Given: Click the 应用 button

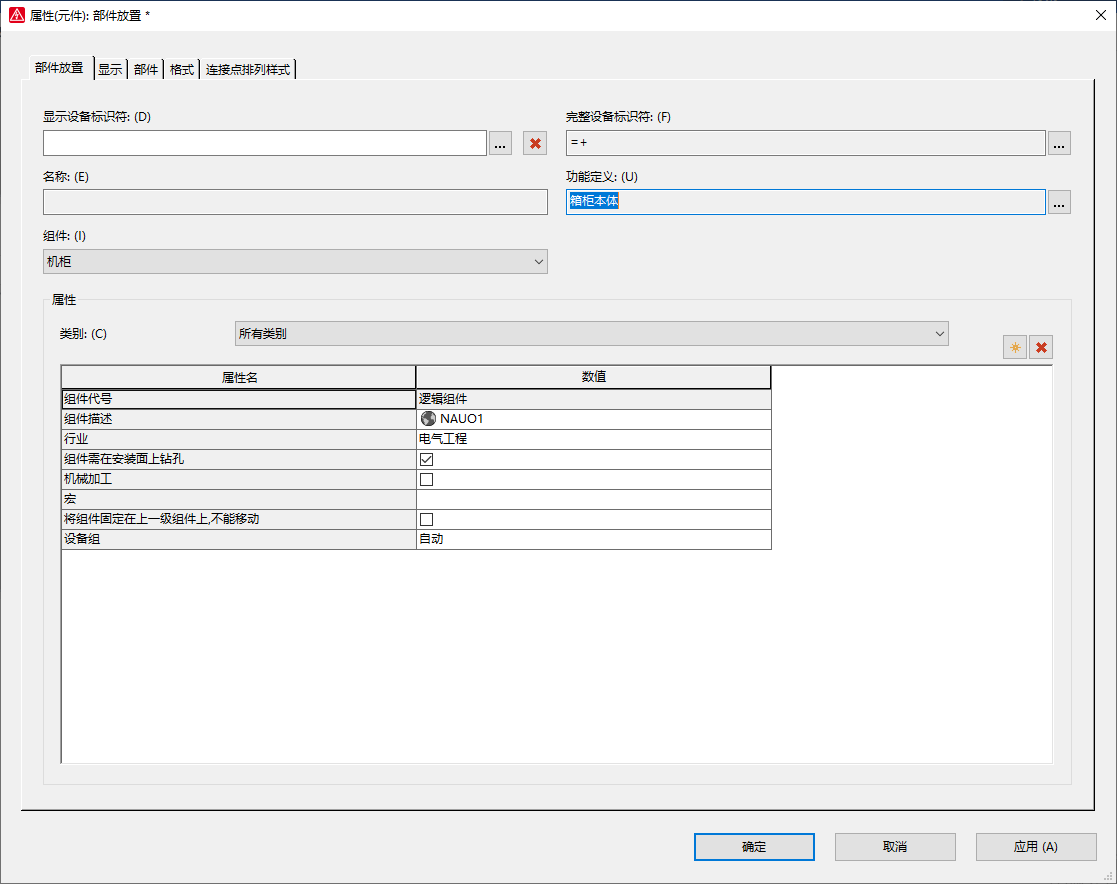Looking at the screenshot, I should [1035, 846].
